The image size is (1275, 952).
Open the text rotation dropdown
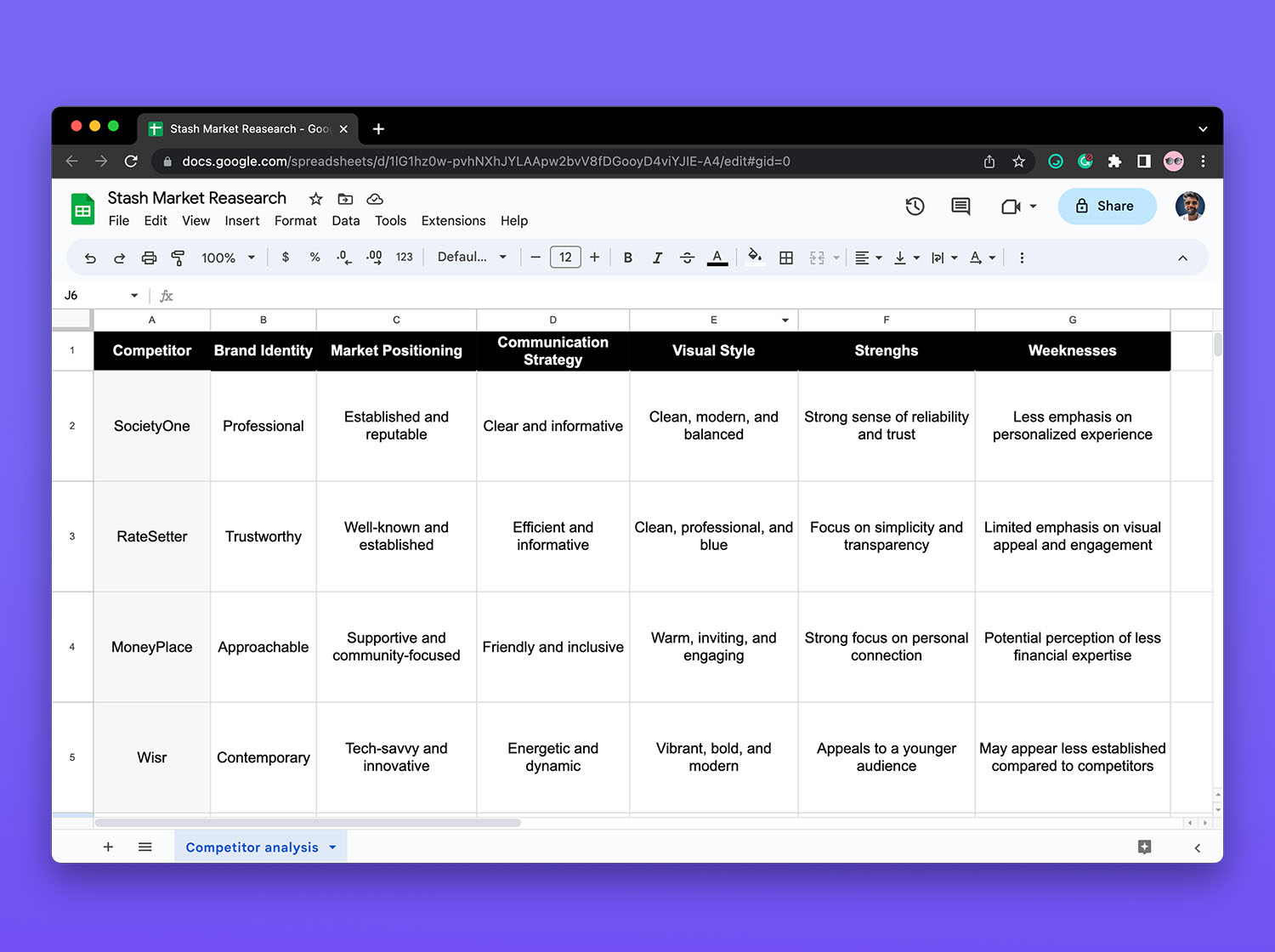(x=982, y=258)
